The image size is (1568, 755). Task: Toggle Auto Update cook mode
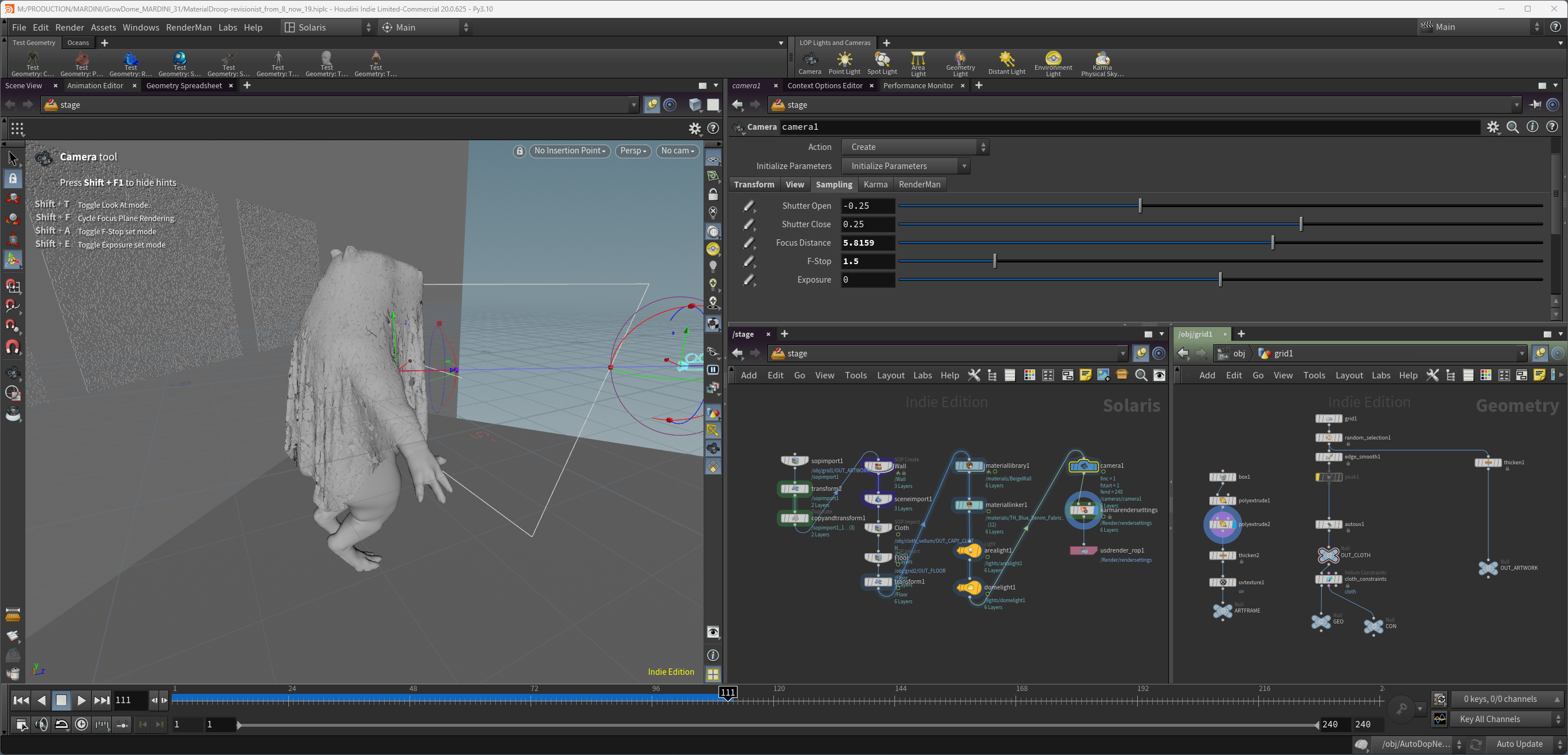point(1520,744)
